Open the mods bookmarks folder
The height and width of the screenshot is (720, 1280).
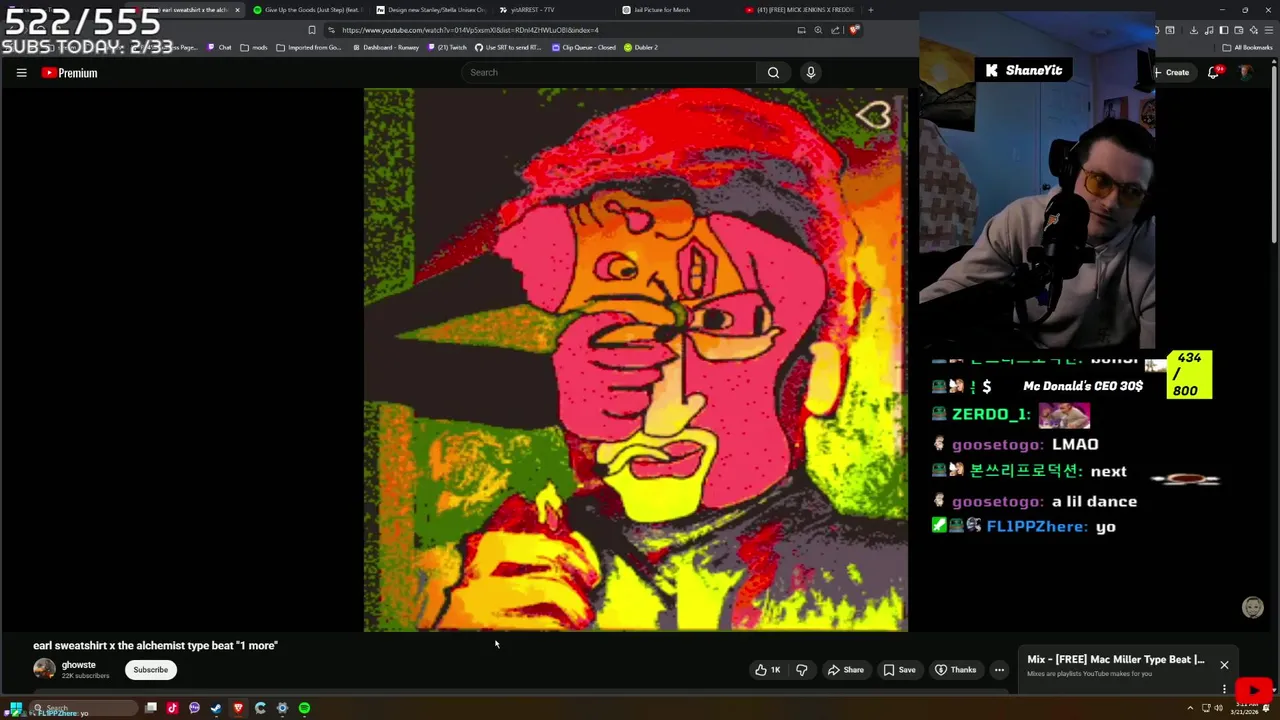coord(252,47)
